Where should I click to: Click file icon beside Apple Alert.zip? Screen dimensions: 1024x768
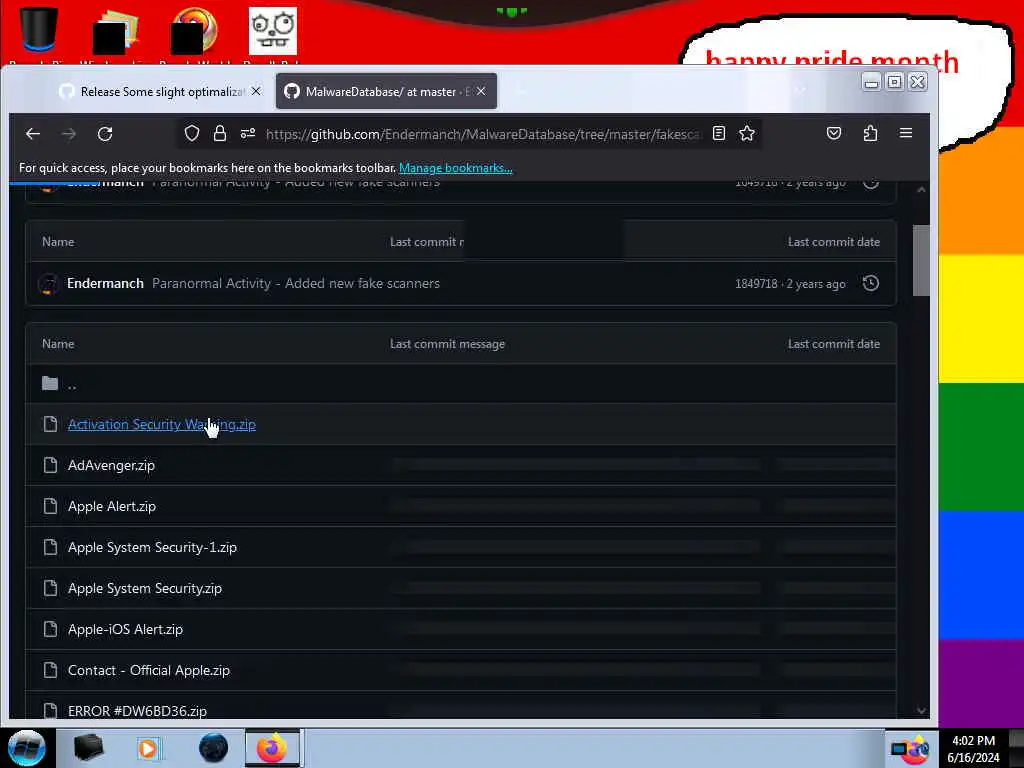pyautogui.click(x=50, y=506)
